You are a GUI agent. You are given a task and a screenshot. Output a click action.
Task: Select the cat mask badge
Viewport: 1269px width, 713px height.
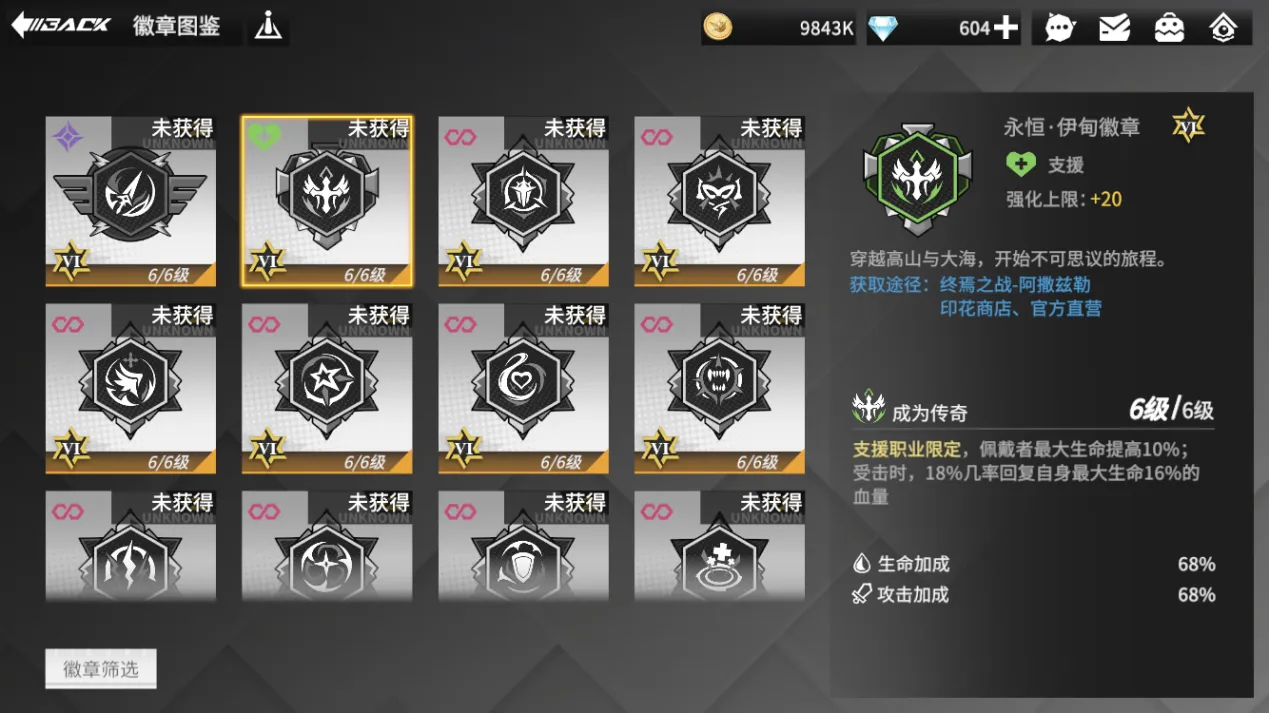[x=719, y=201]
